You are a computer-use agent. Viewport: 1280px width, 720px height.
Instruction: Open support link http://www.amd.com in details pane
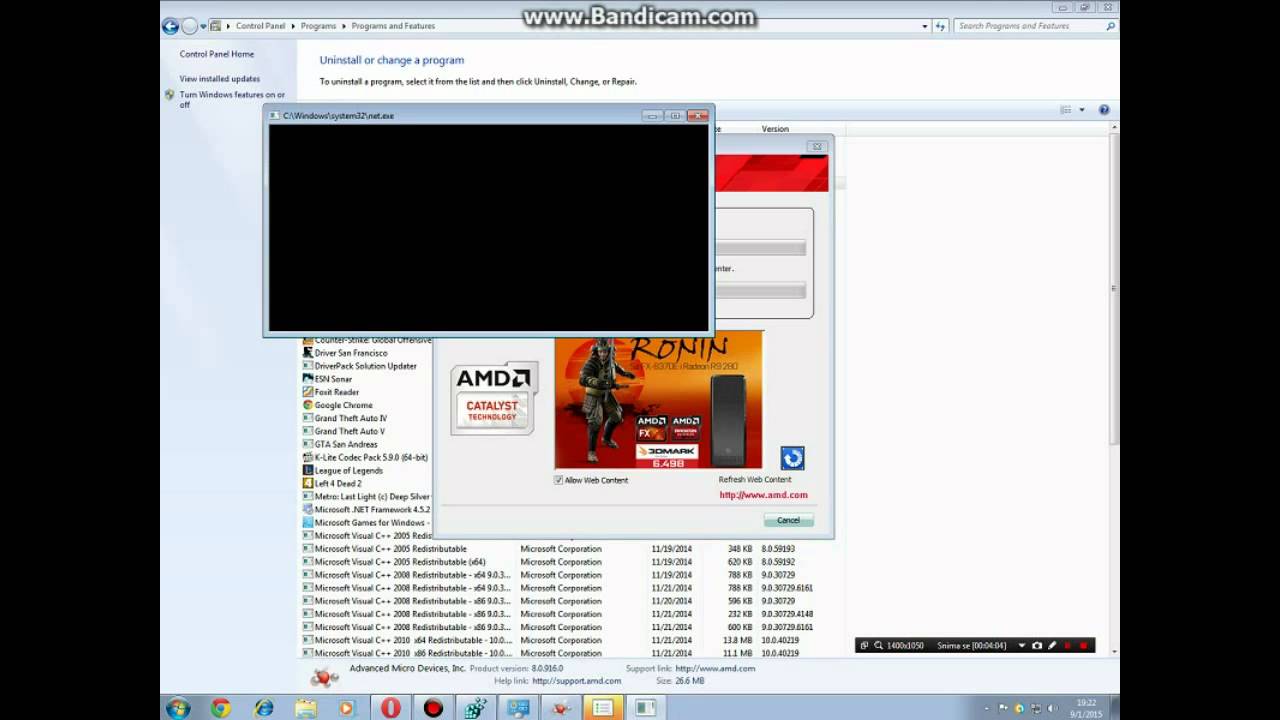(715, 668)
